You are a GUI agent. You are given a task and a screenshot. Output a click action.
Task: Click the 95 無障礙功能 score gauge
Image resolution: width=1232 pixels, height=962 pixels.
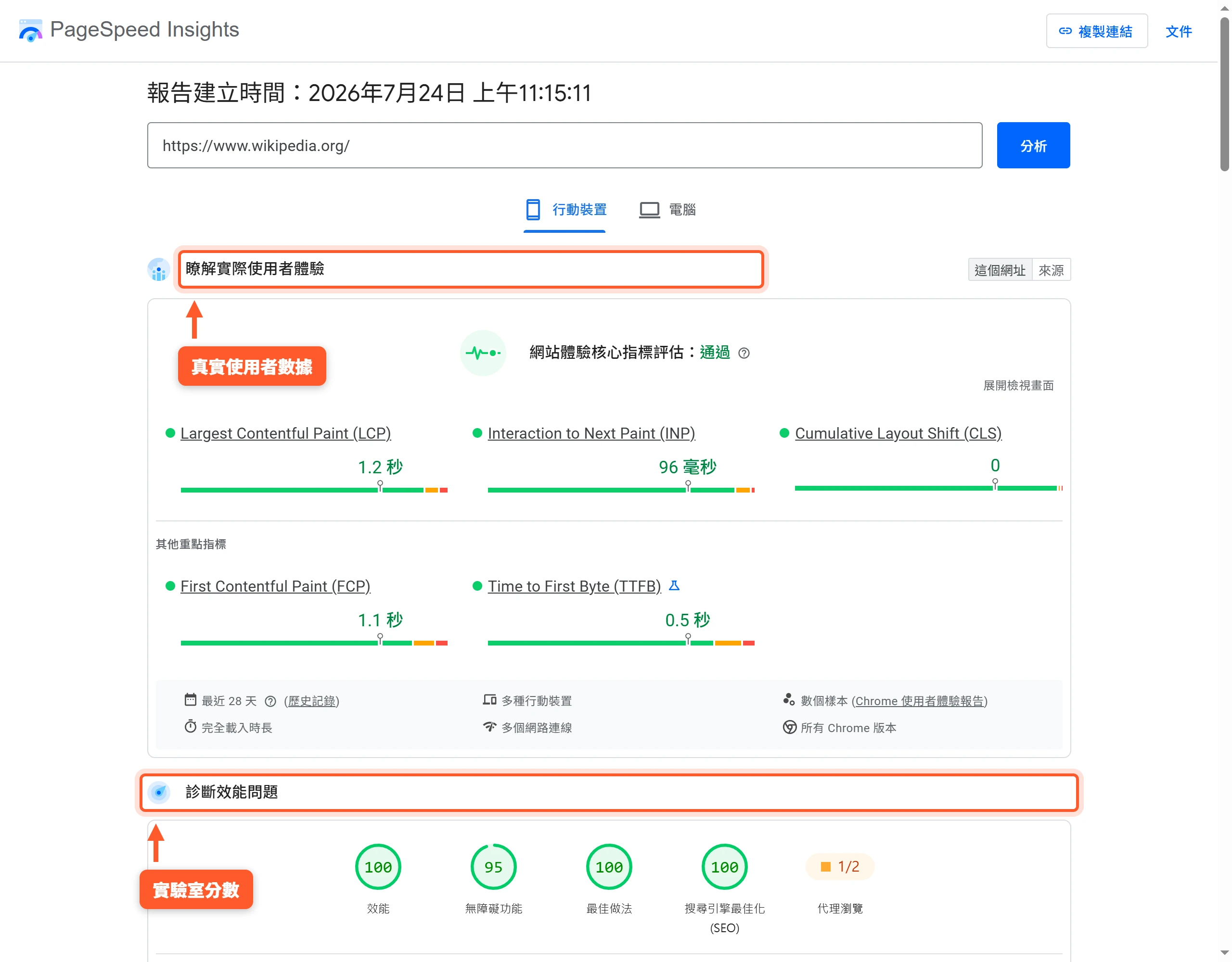[x=494, y=867]
